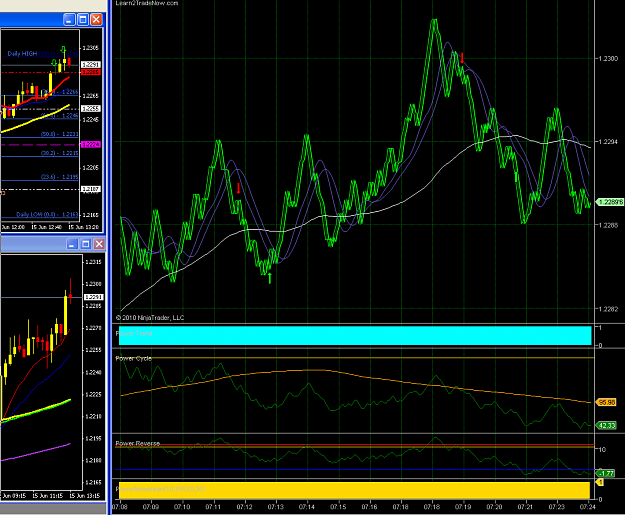Viewport: 625px width, 515px height.
Task: Click the 1.2294 price axis label
Action: pyautogui.click(x=609, y=142)
